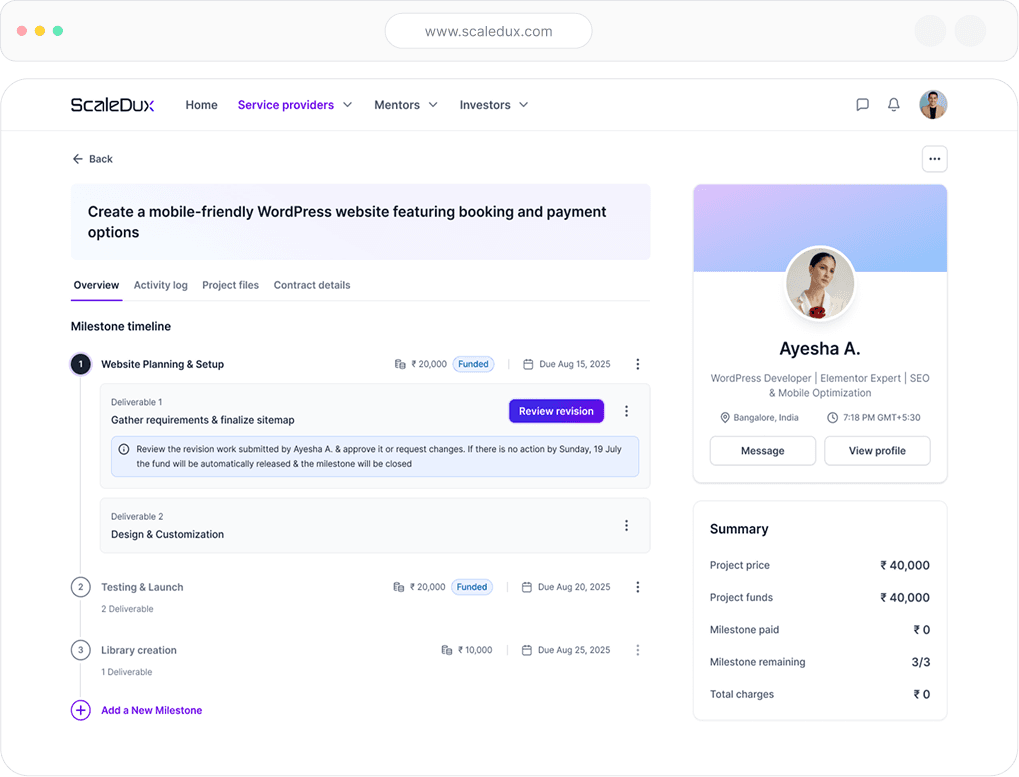Image resolution: width=1019 pixels, height=777 pixels.
Task: Click the Due Aug 25, 2025 date
Action: click(x=574, y=650)
